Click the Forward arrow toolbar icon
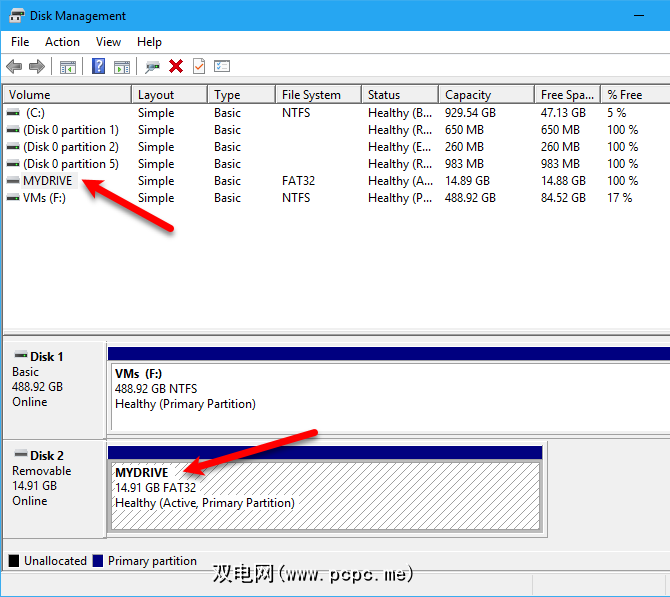The width and height of the screenshot is (670, 597). tap(37, 67)
